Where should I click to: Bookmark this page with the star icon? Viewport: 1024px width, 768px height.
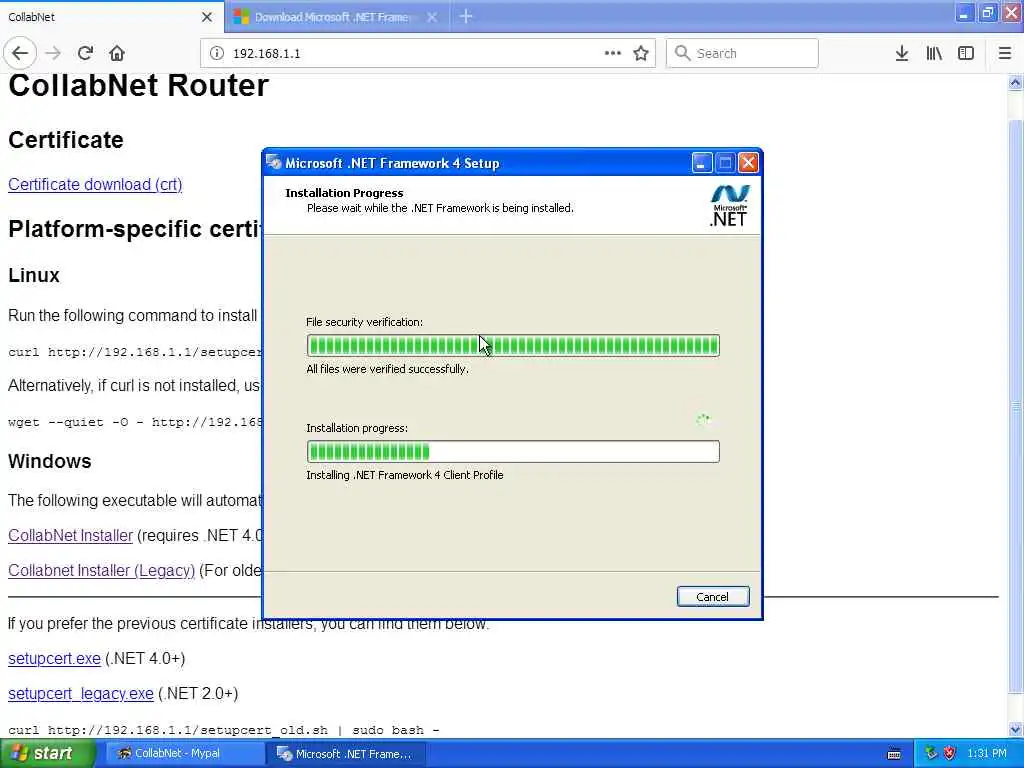pyautogui.click(x=641, y=53)
